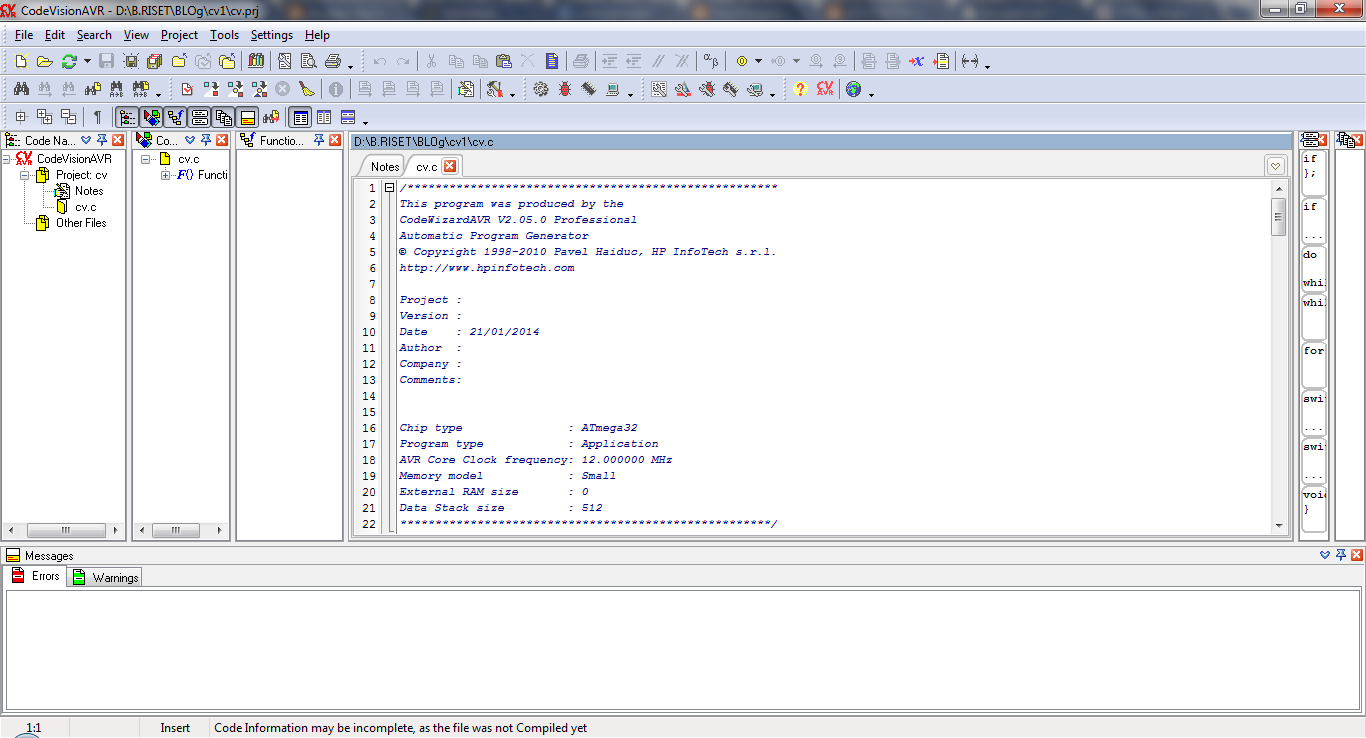Collapse the Project: cv tree node

(24, 175)
